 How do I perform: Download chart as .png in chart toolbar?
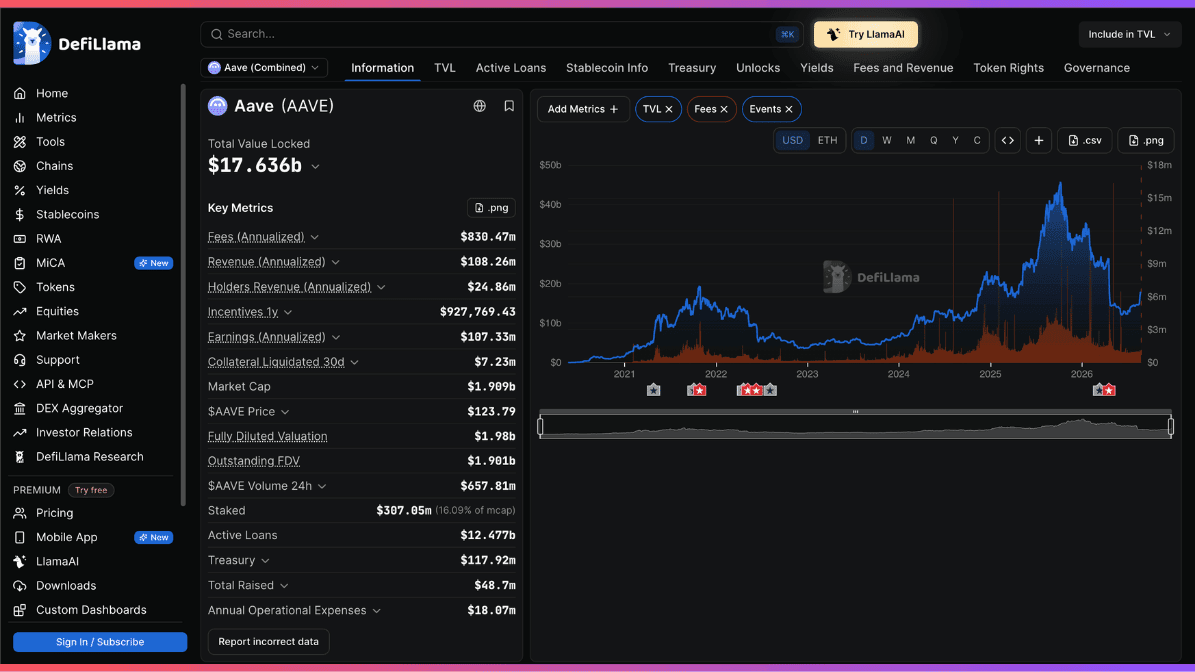point(1146,140)
